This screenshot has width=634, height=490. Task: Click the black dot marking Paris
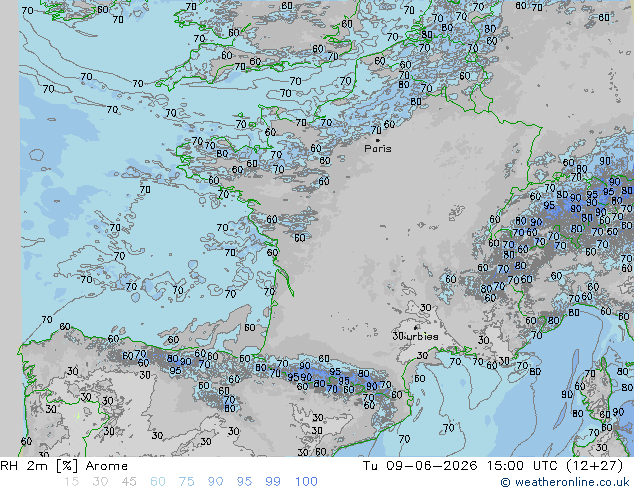point(378,140)
